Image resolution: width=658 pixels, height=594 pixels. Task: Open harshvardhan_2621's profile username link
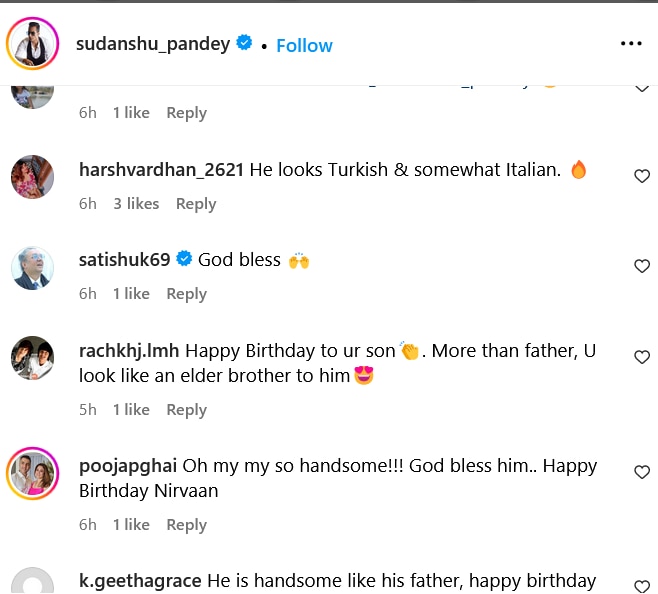(161, 170)
